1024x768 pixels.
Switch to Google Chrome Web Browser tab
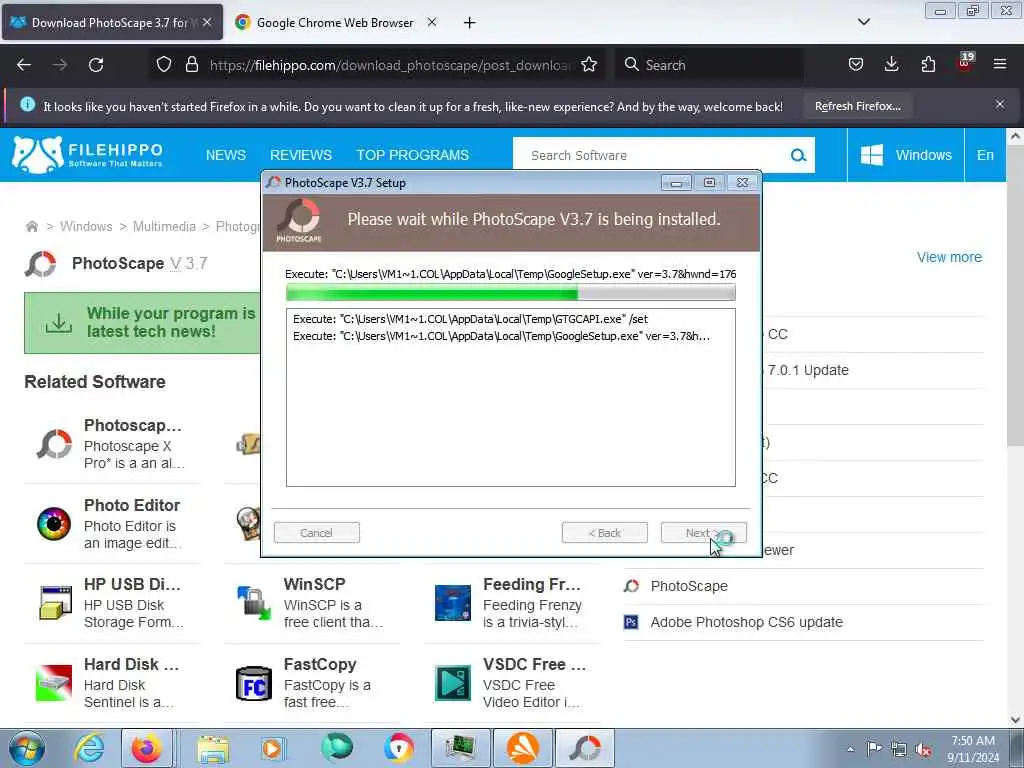coord(335,23)
